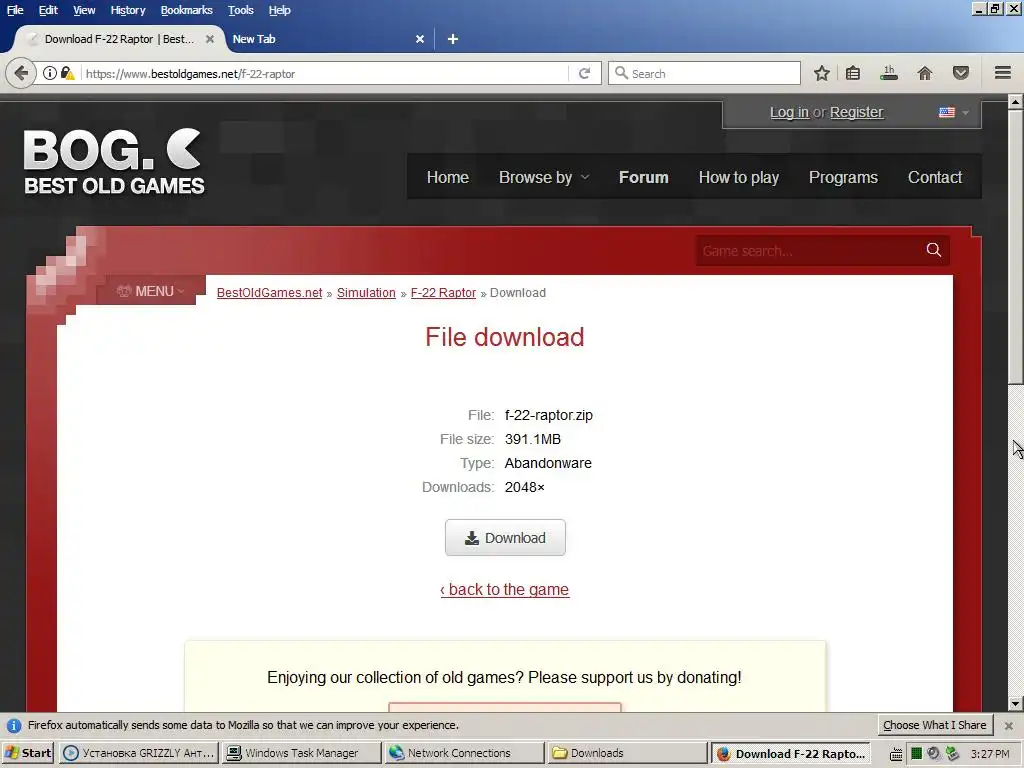The image size is (1024, 768).
Task: Click the keyboard icon in system tray
Action: (x=896, y=754)
